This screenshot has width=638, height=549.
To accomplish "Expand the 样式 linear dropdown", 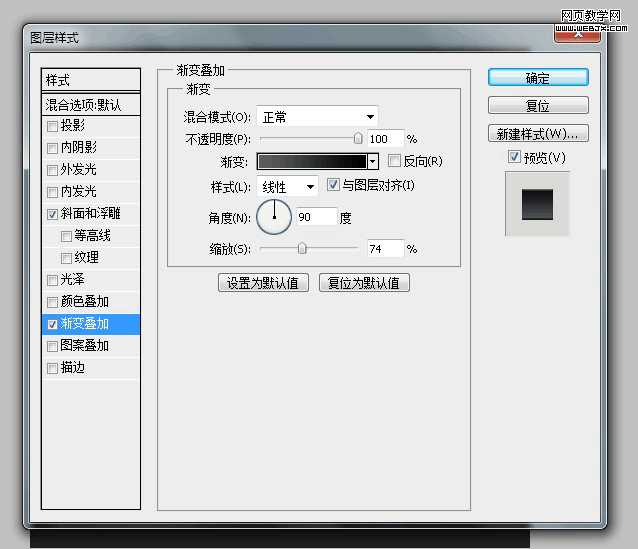I will tap(288, 187).
